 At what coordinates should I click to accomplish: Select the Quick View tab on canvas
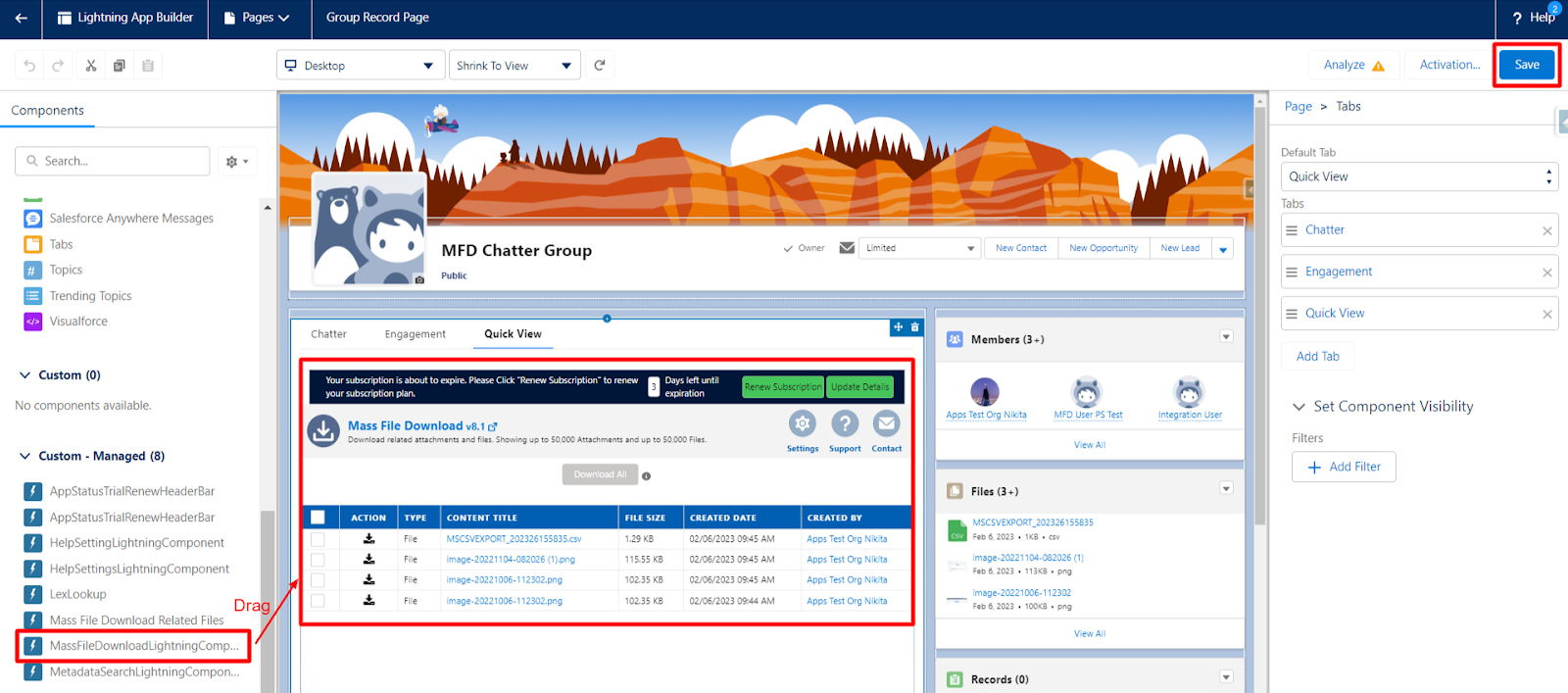[x=513, y=334]
